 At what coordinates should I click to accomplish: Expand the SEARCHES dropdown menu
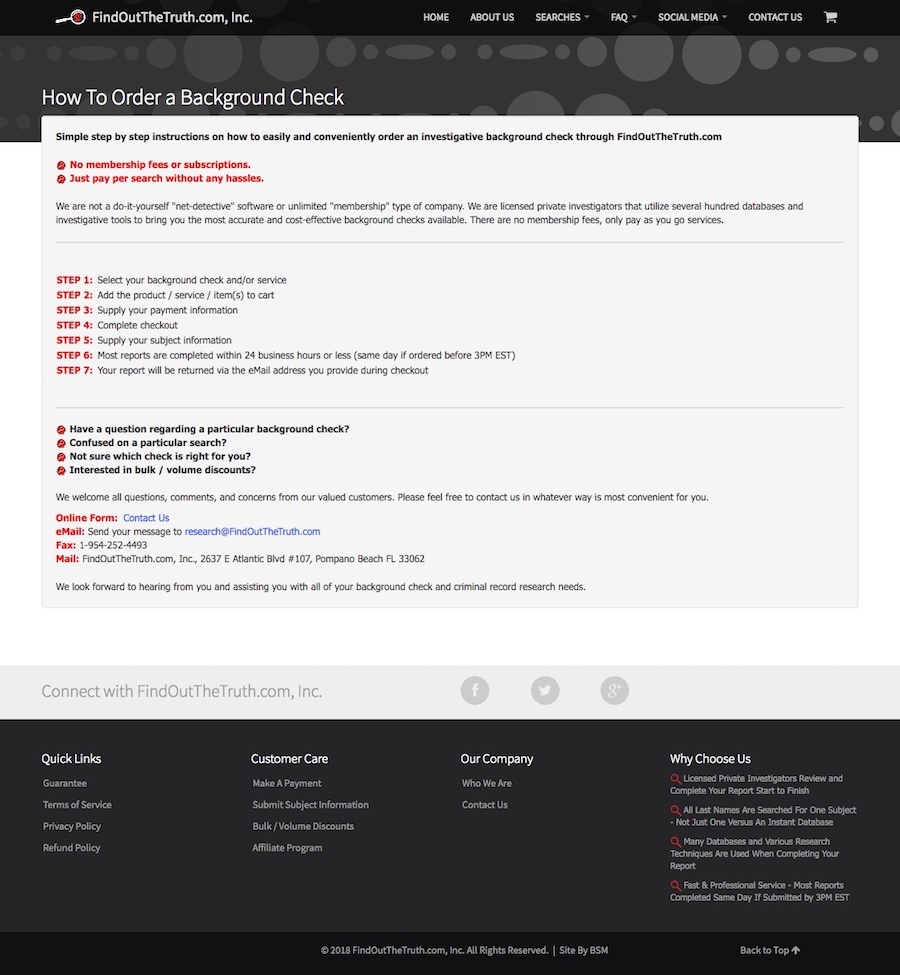point(562,17)
